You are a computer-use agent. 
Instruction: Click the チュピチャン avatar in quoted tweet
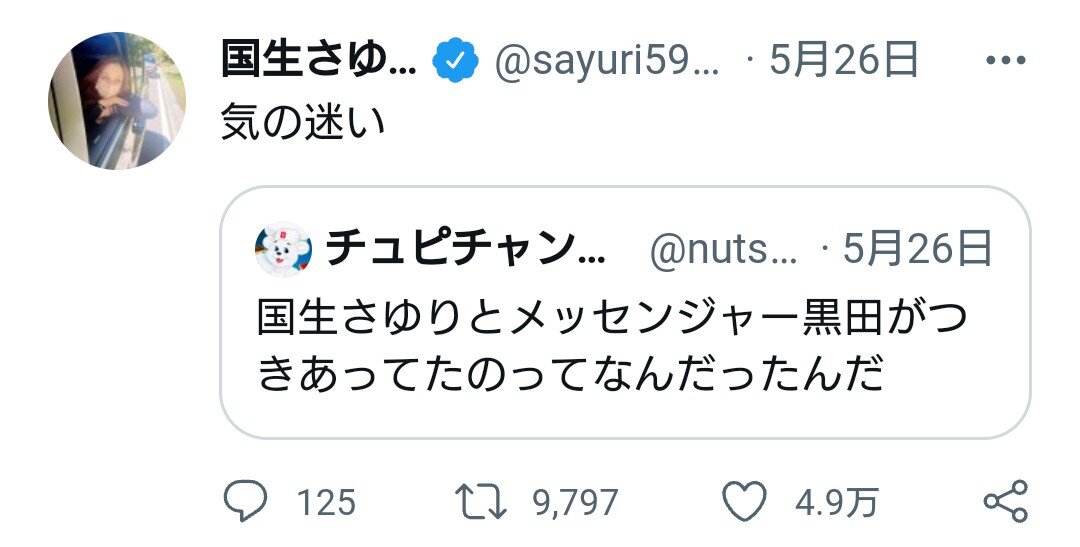[x=284, y=249]
